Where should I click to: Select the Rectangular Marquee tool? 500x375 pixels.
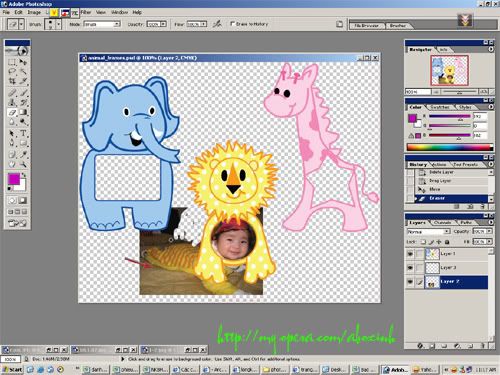[x=12, y=62]
